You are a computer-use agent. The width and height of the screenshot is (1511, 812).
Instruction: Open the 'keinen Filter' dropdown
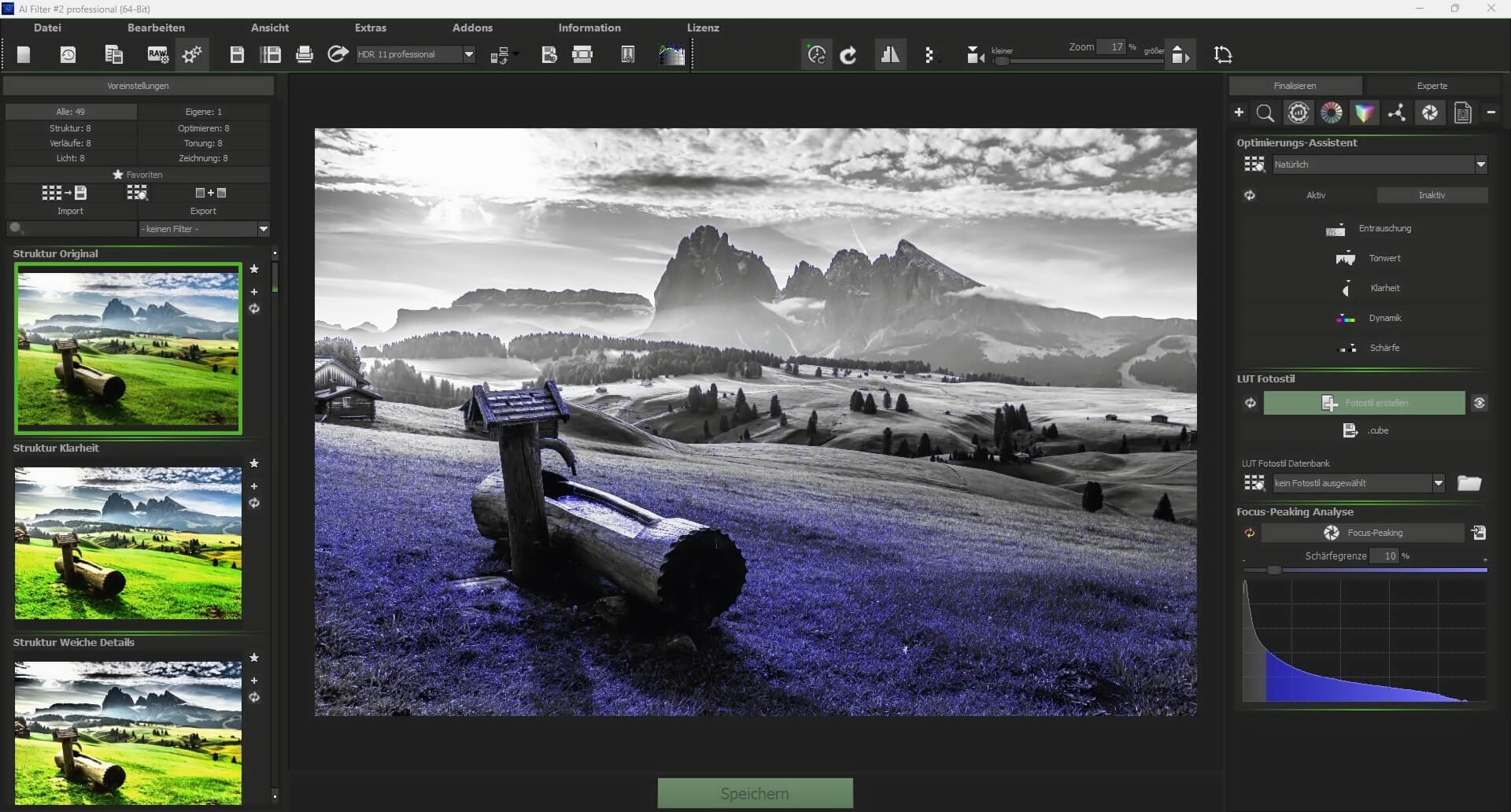tap(264, 229)
